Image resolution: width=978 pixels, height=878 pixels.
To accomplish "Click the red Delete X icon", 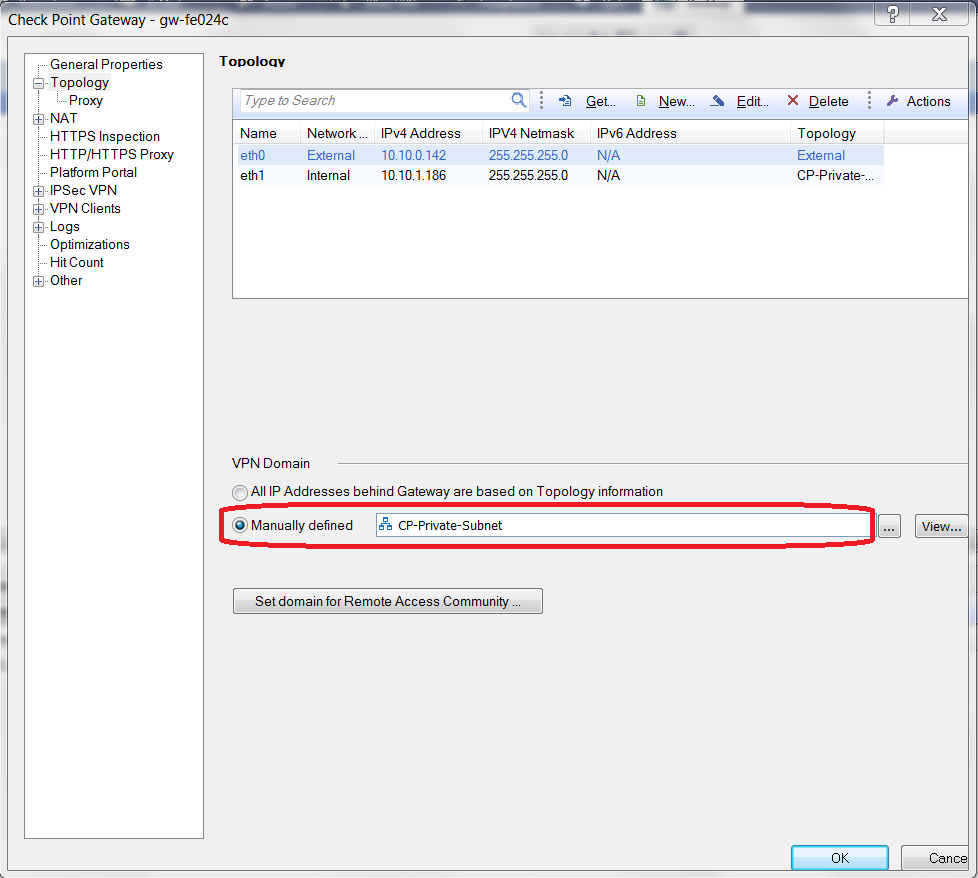I will 793,101.
